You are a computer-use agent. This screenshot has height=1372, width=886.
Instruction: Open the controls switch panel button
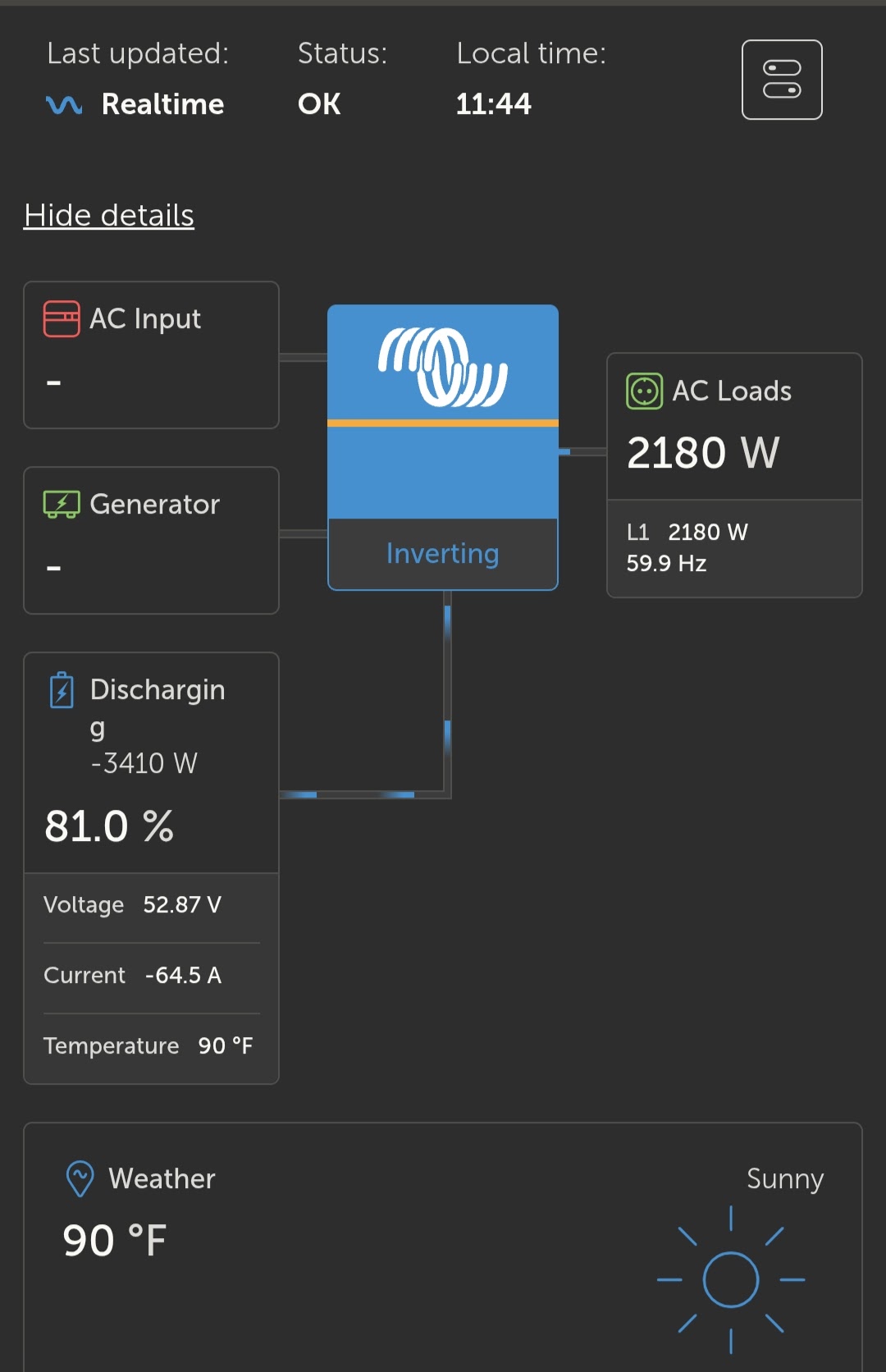[x=782, y=80]
